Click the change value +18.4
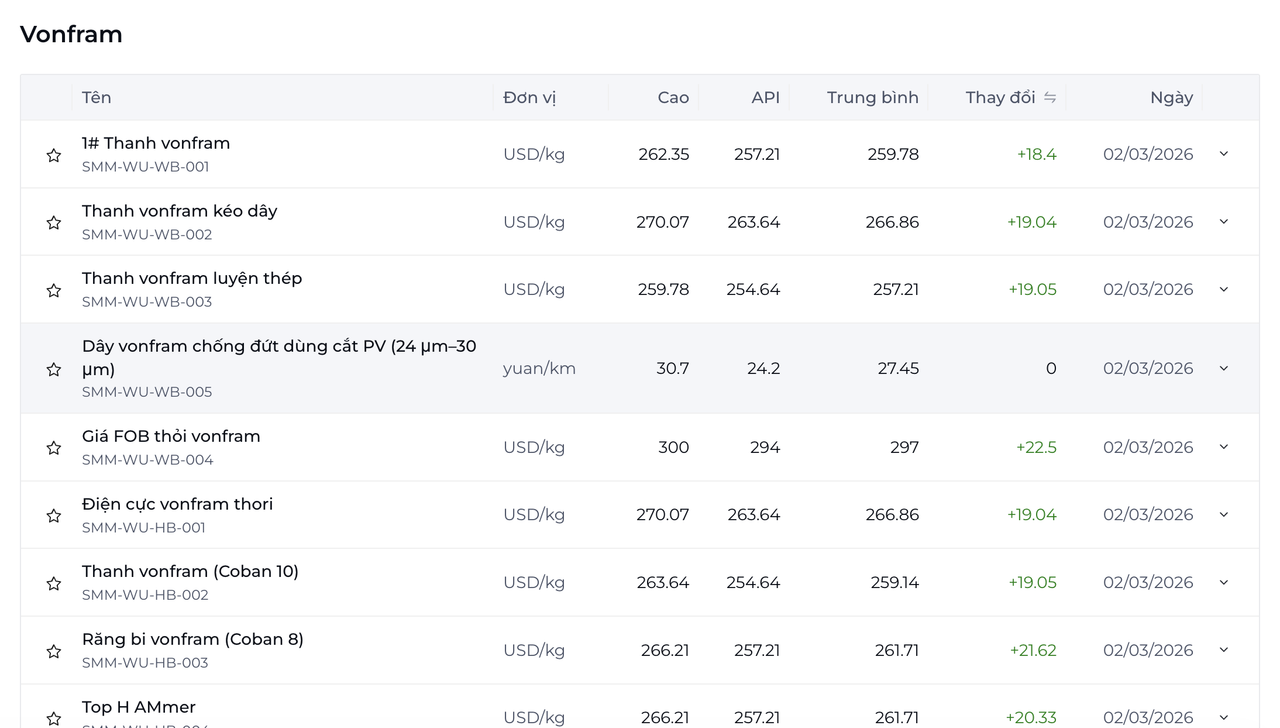 click(x=1036, y=154)
